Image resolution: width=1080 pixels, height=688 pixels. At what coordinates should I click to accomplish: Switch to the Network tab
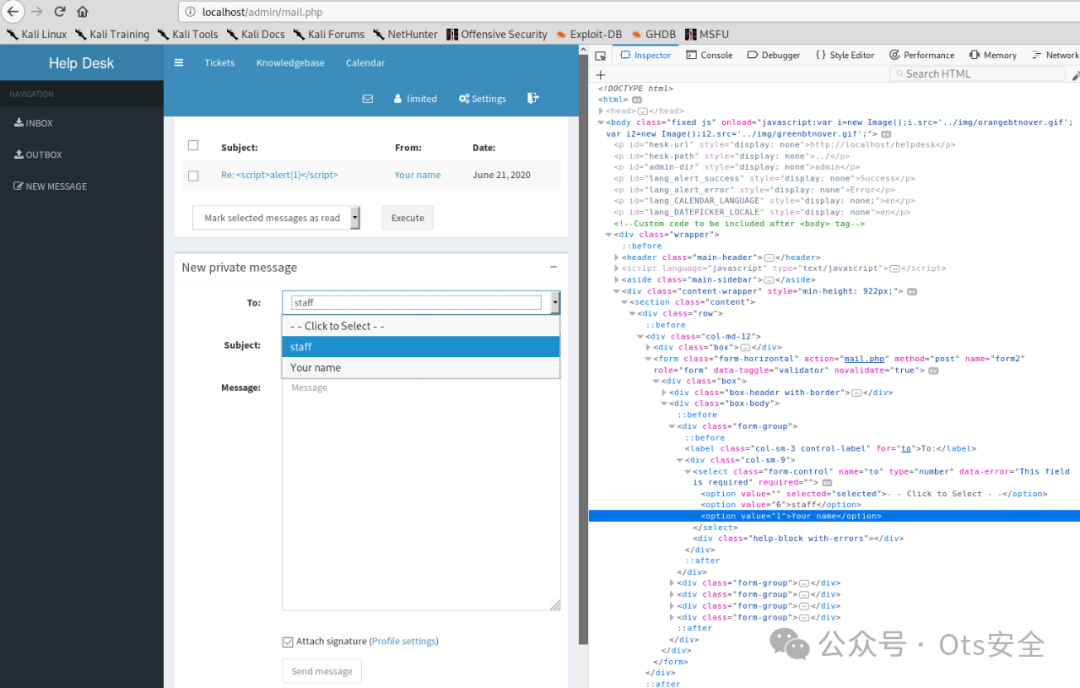[x=1055, y=55]
